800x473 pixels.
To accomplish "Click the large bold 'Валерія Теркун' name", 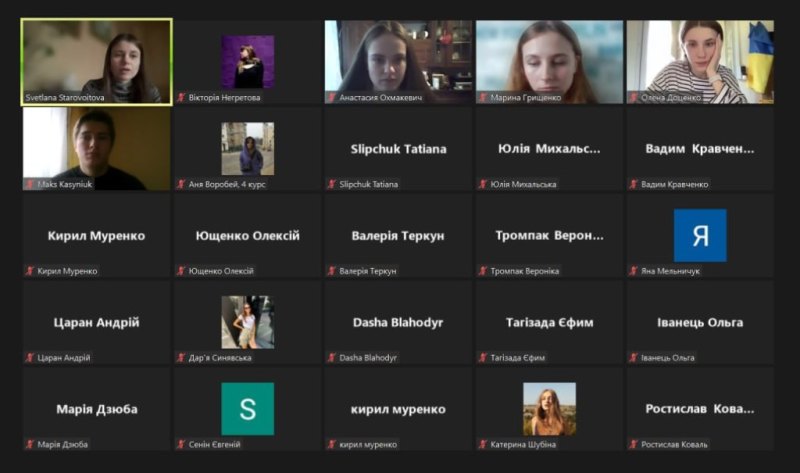I will 398,236.
